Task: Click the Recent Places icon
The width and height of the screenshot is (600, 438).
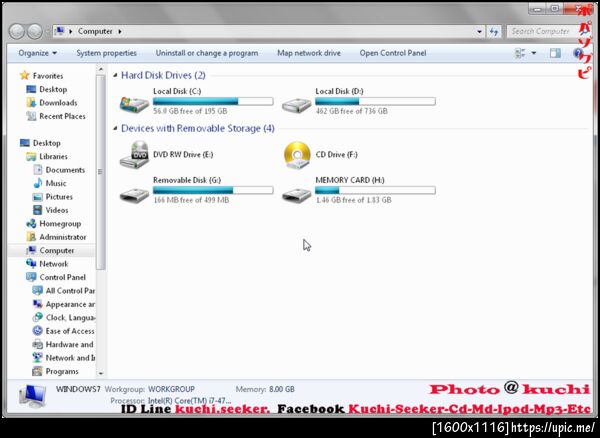Action: [31, 116]
